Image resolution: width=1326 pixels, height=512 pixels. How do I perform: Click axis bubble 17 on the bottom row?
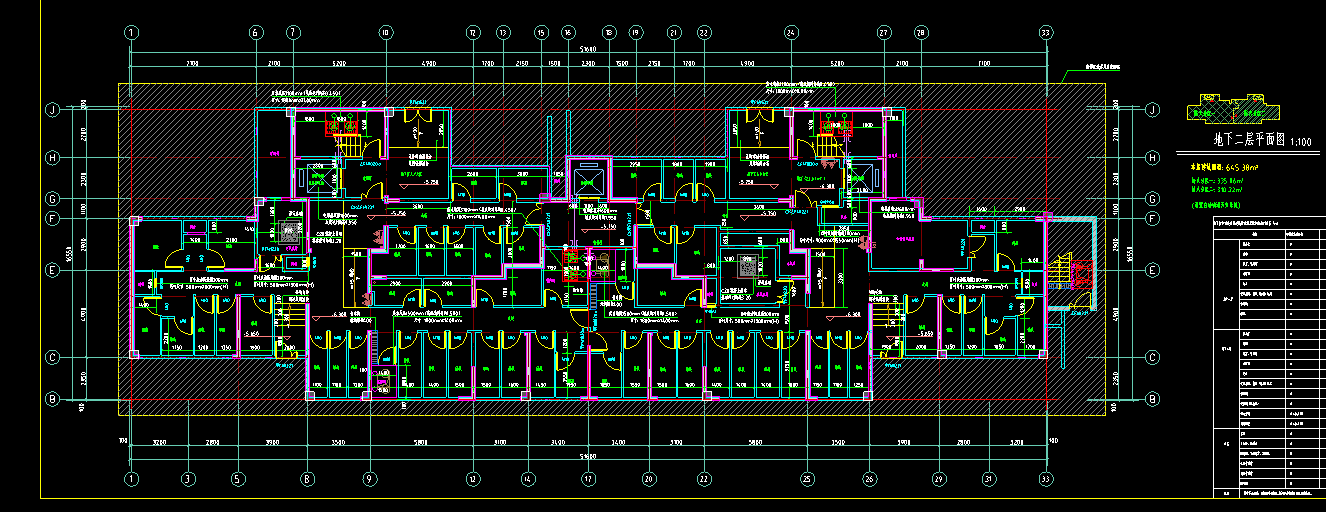pyautogui.click(x=589, y=479)
